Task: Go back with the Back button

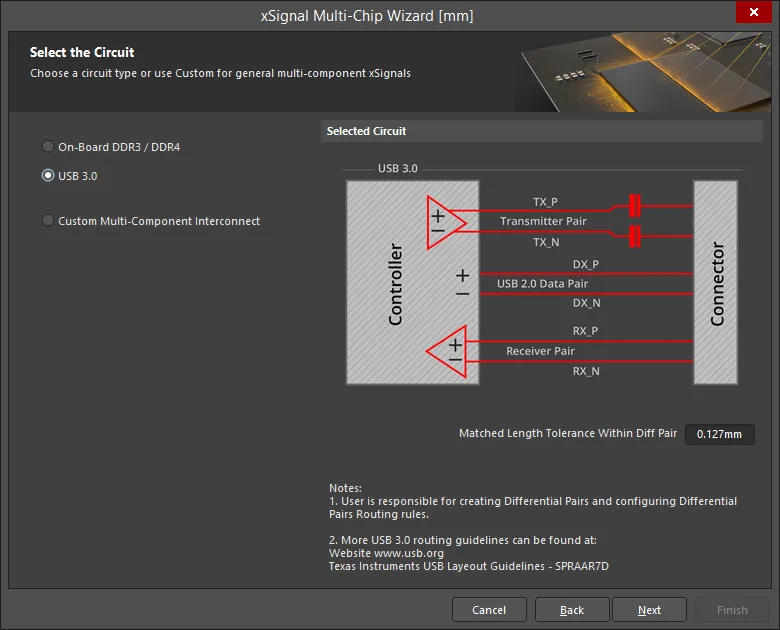Action: pyautogui.click(x=572, y=610)
